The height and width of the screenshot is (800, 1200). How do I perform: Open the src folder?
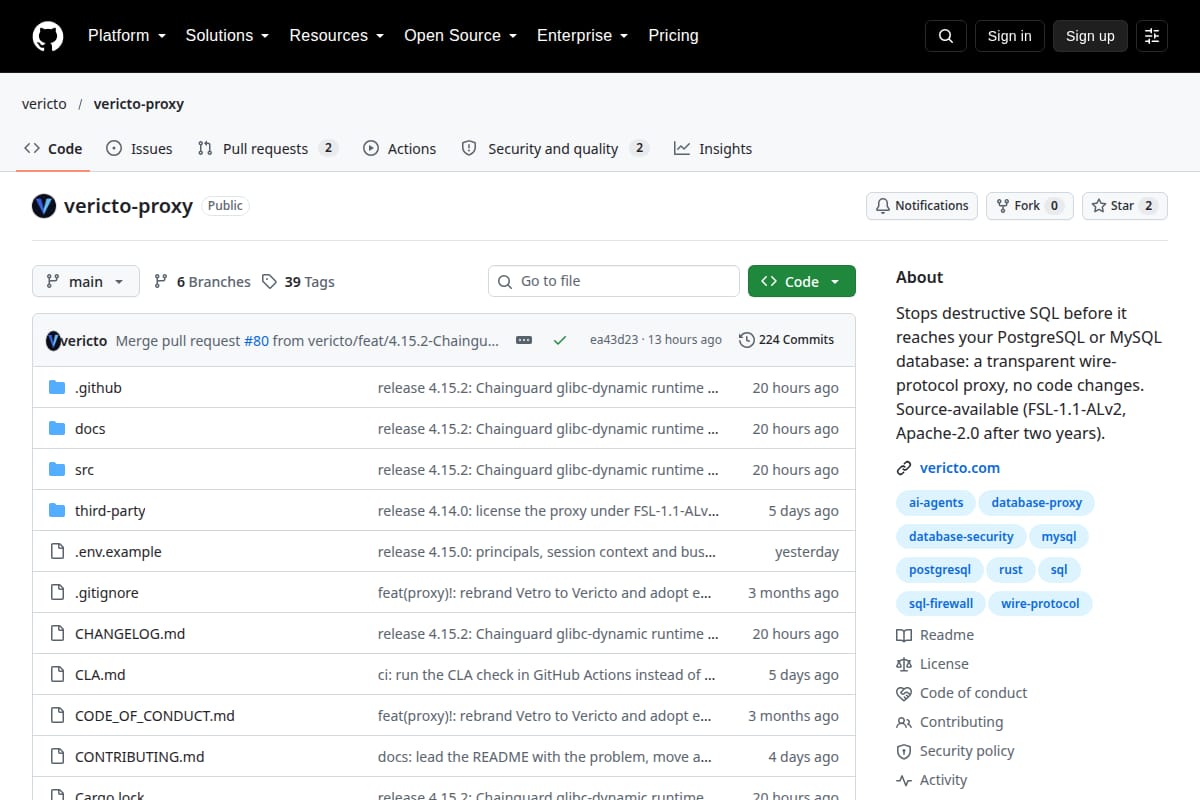[x=84, y=470]
